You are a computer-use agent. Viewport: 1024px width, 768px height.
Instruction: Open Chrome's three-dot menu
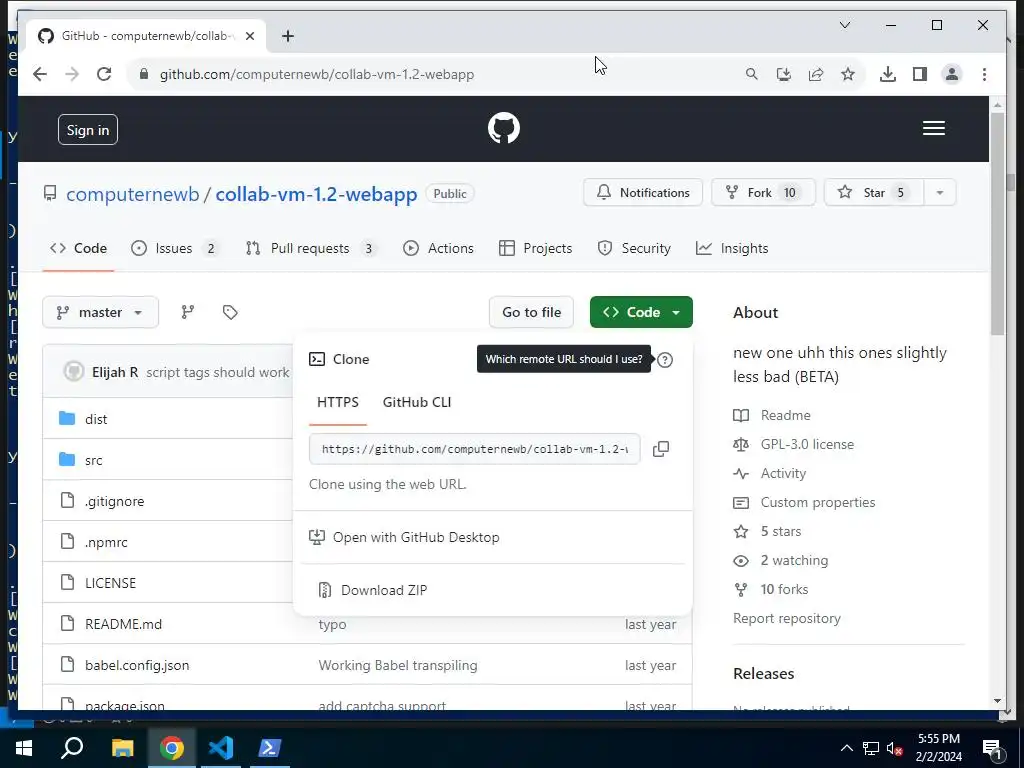984,74
